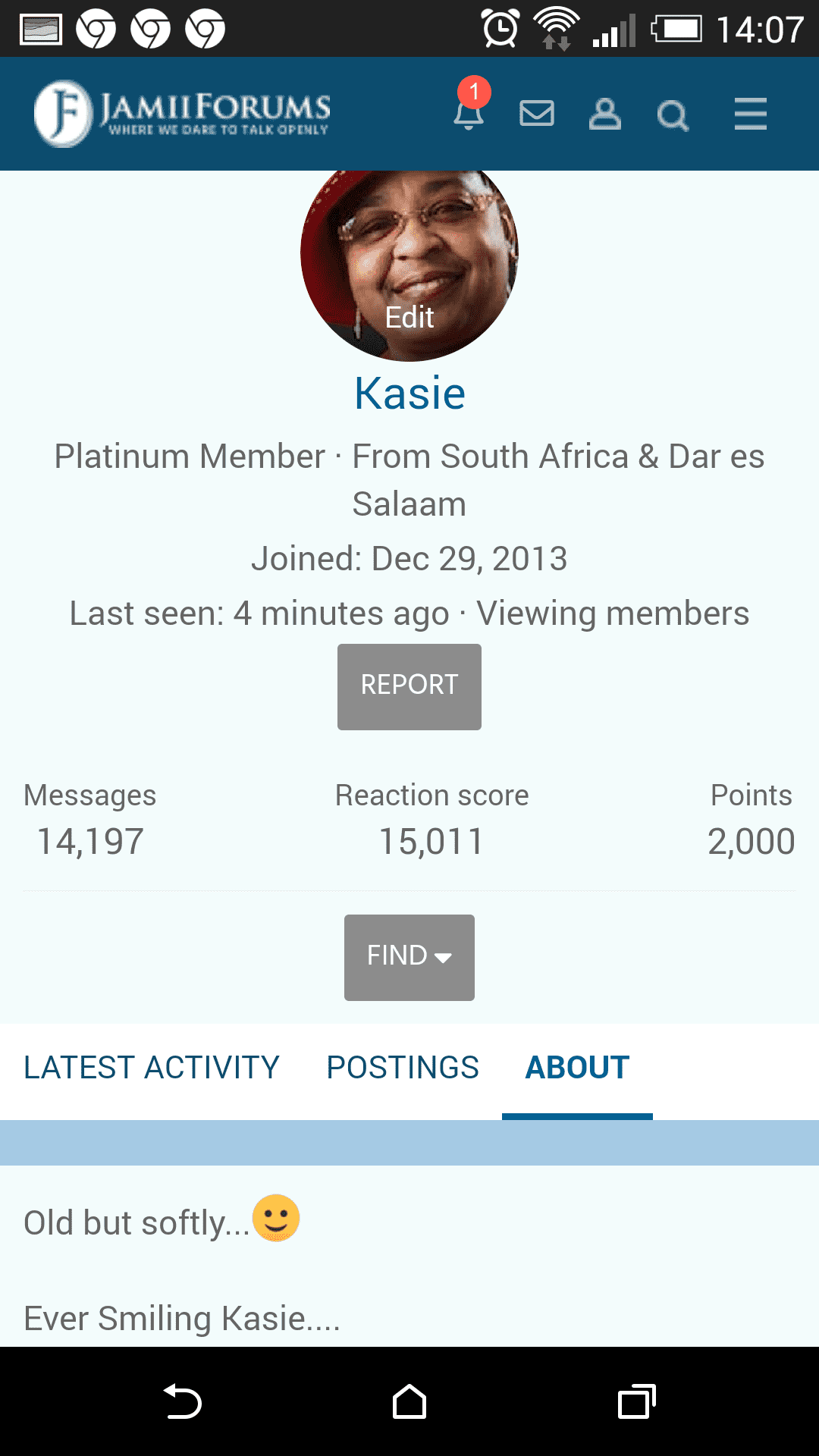Expand the FIND dropdown
This screenshot has height=1456, width=819.
click(409, 957)
